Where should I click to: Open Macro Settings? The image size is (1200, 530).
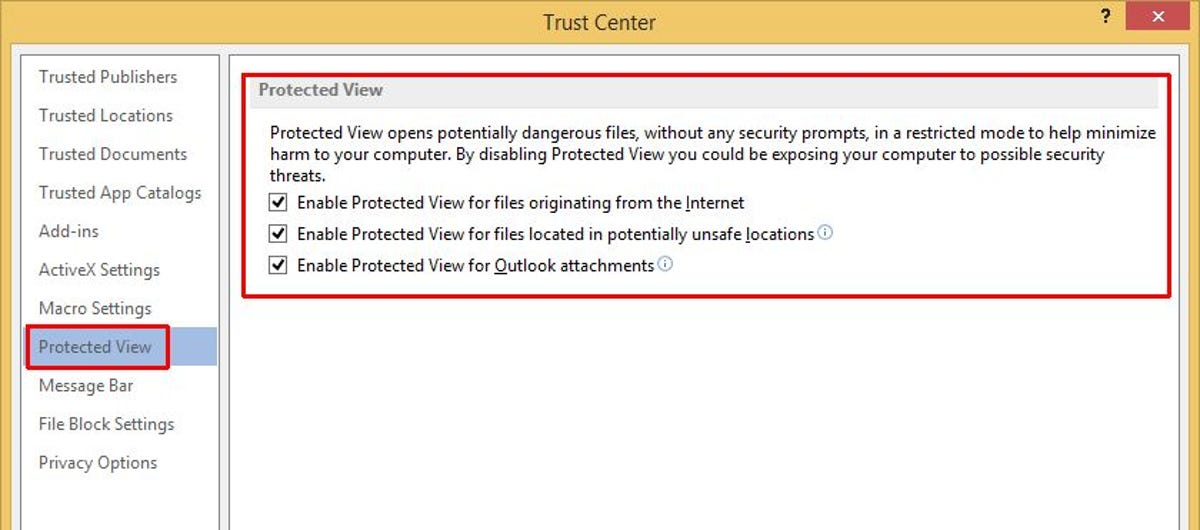(95, 308)
